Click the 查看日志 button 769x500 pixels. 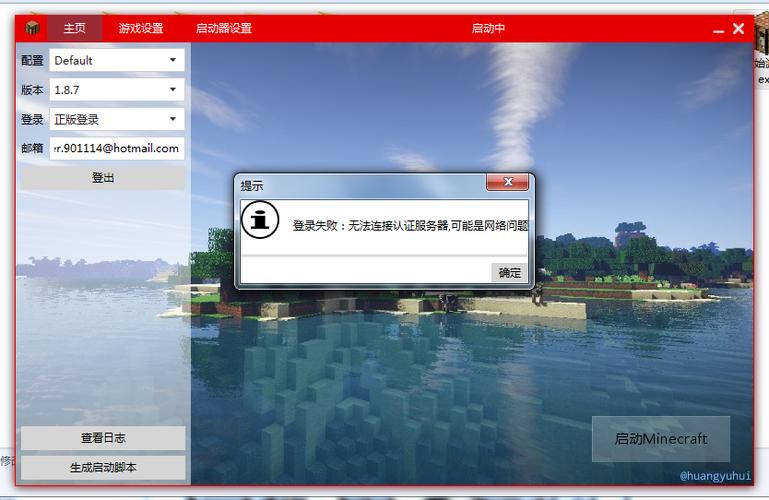103,438
